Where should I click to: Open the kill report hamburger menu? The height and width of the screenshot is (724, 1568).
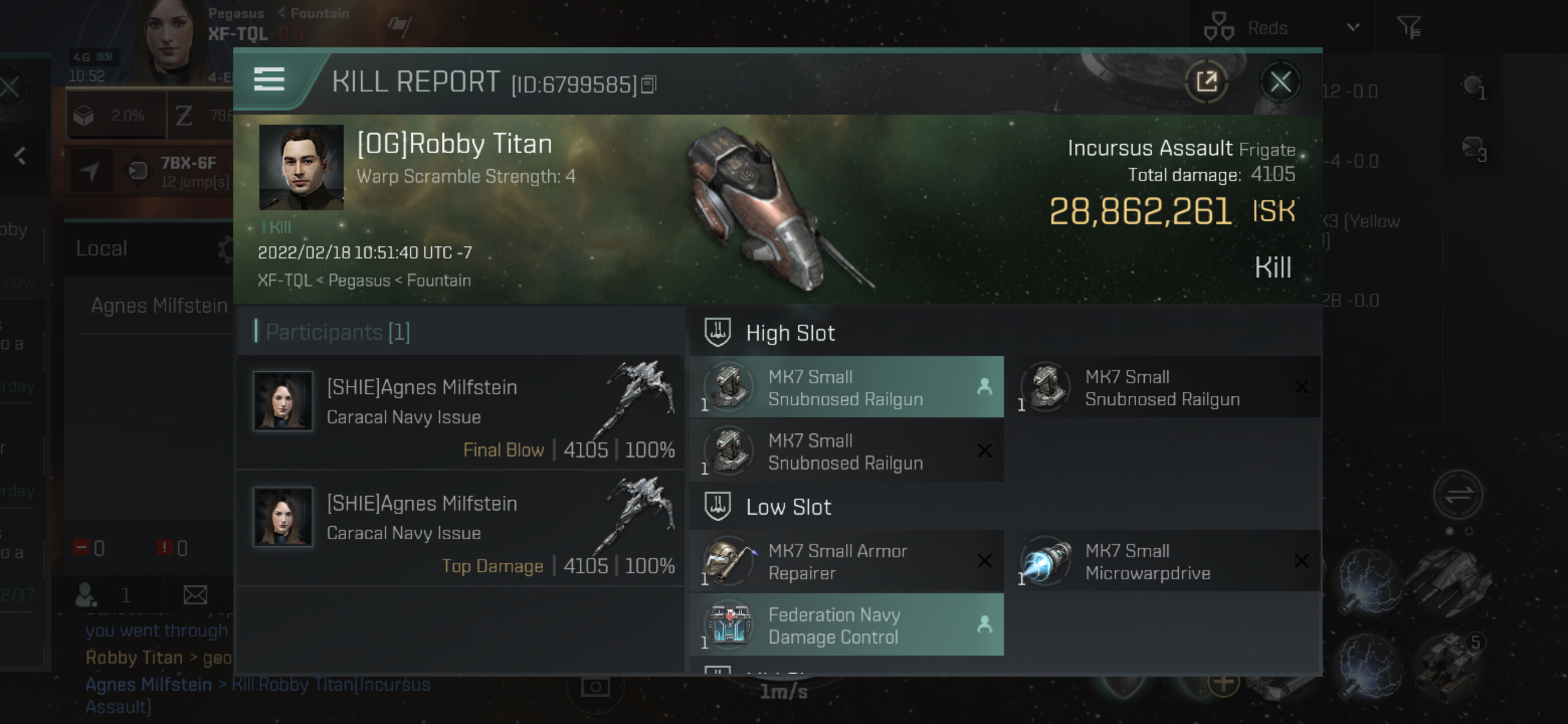(269, 80)
